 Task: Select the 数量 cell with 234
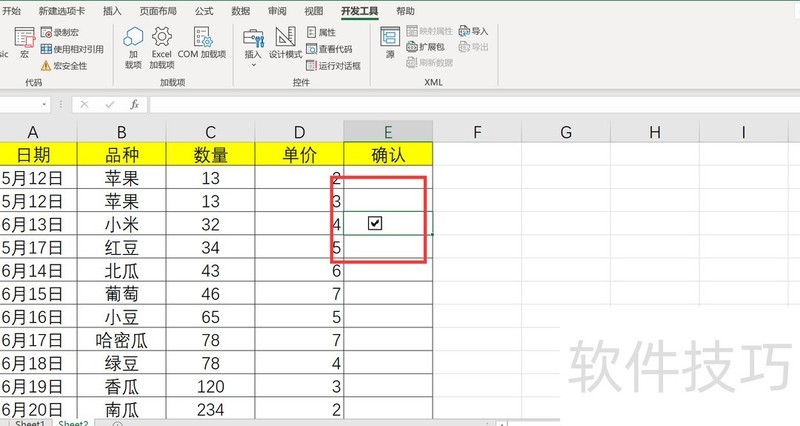point(210,408)
